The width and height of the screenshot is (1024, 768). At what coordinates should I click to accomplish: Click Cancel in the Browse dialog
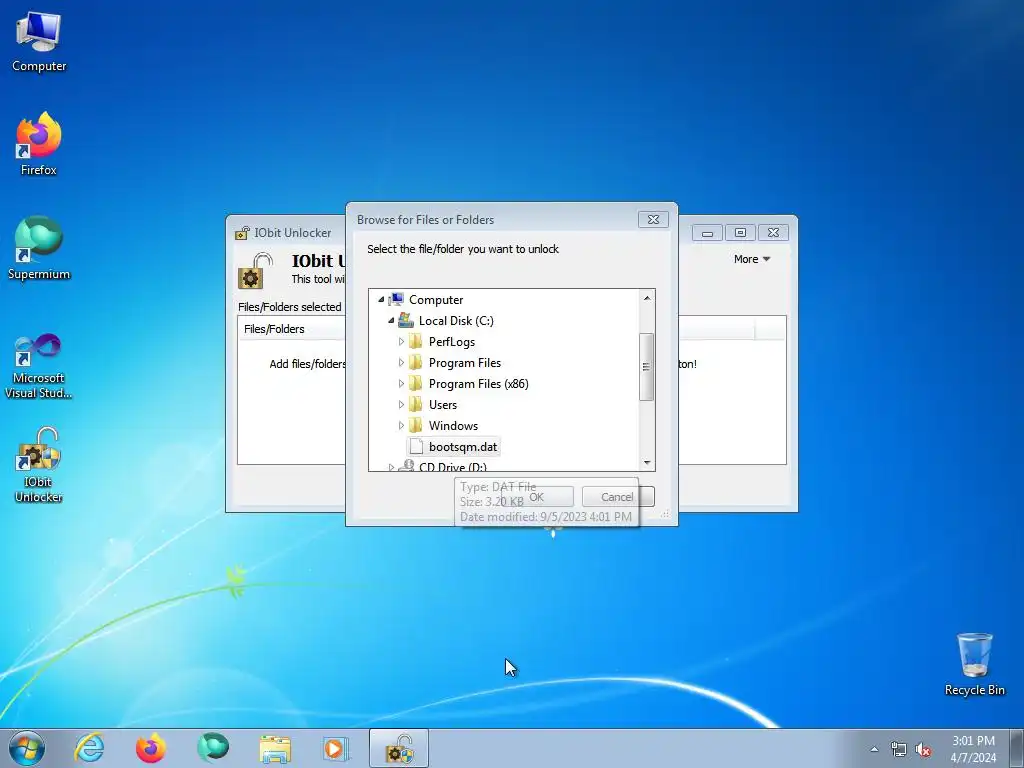617,497
